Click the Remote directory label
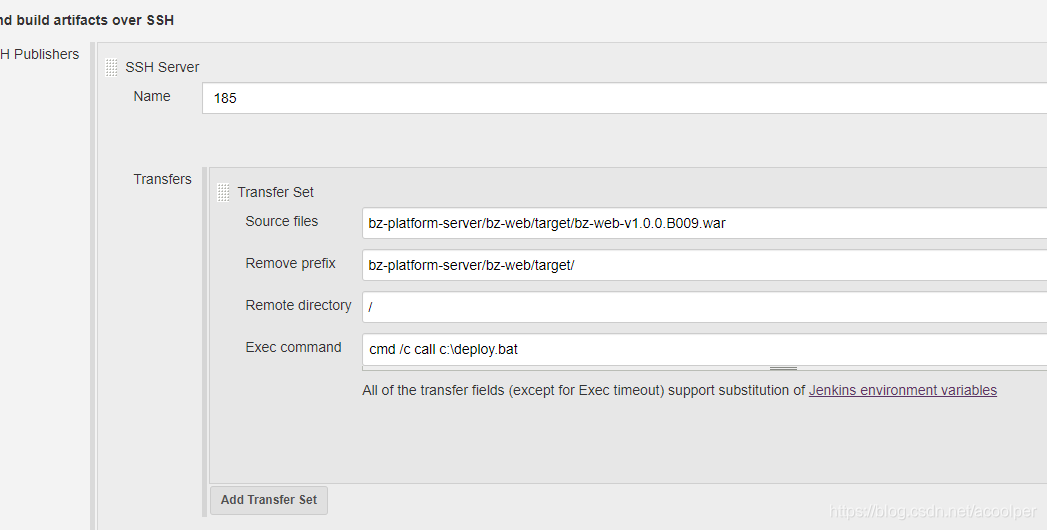The height and width of the screenshot is (530, 1047). (x=298, y=306)
